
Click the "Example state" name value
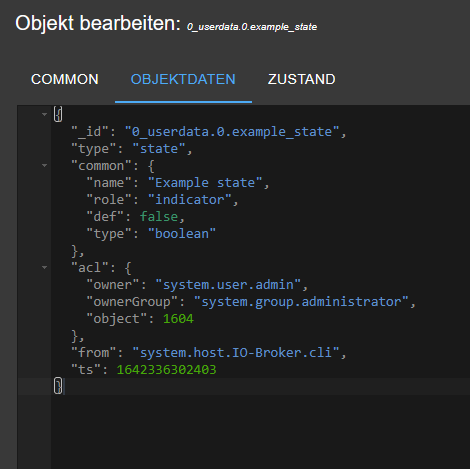pyautogui.click(x=205, y=183)
